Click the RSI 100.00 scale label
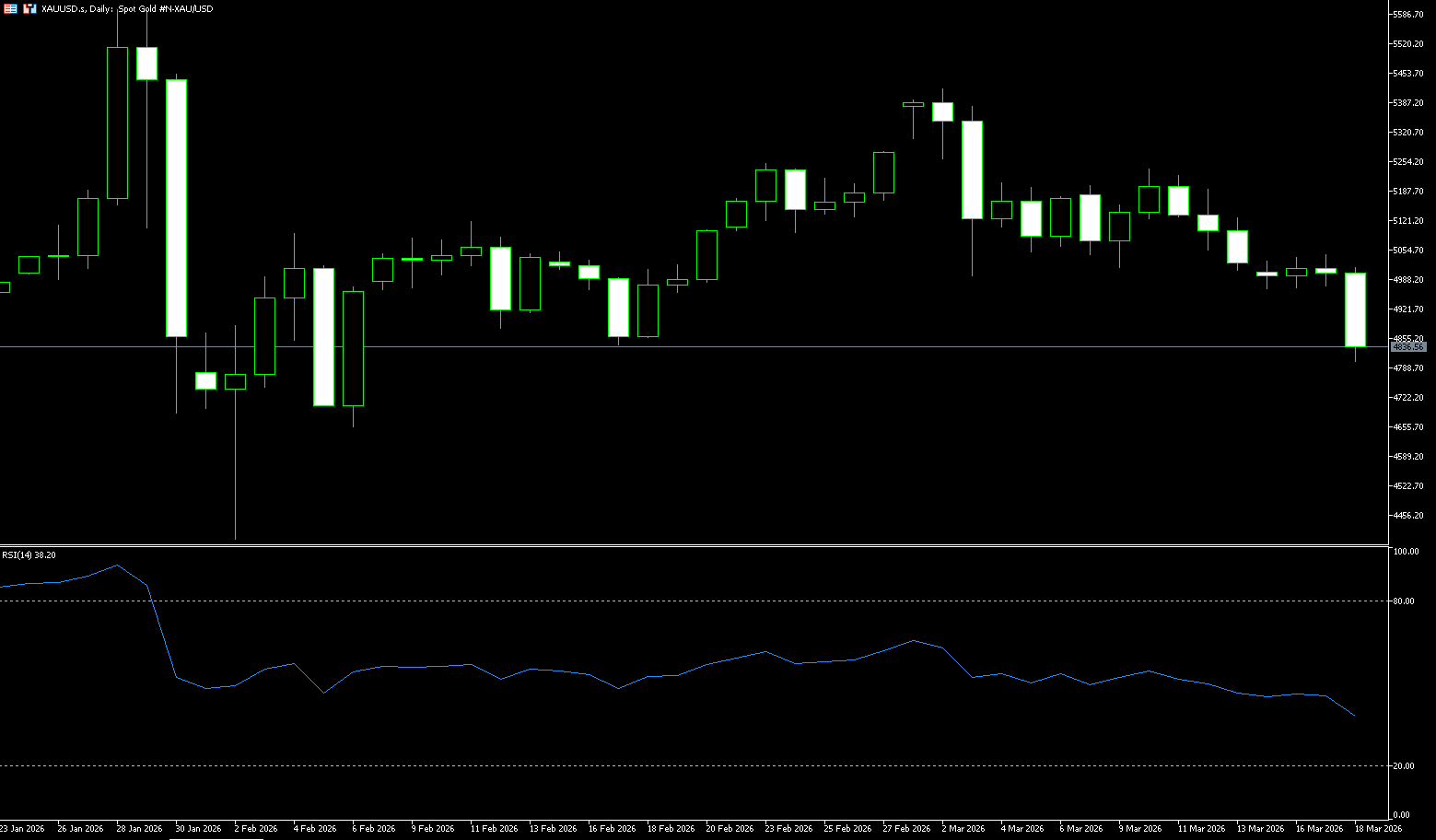1436x840 pixels. [x=1406, y=552]
